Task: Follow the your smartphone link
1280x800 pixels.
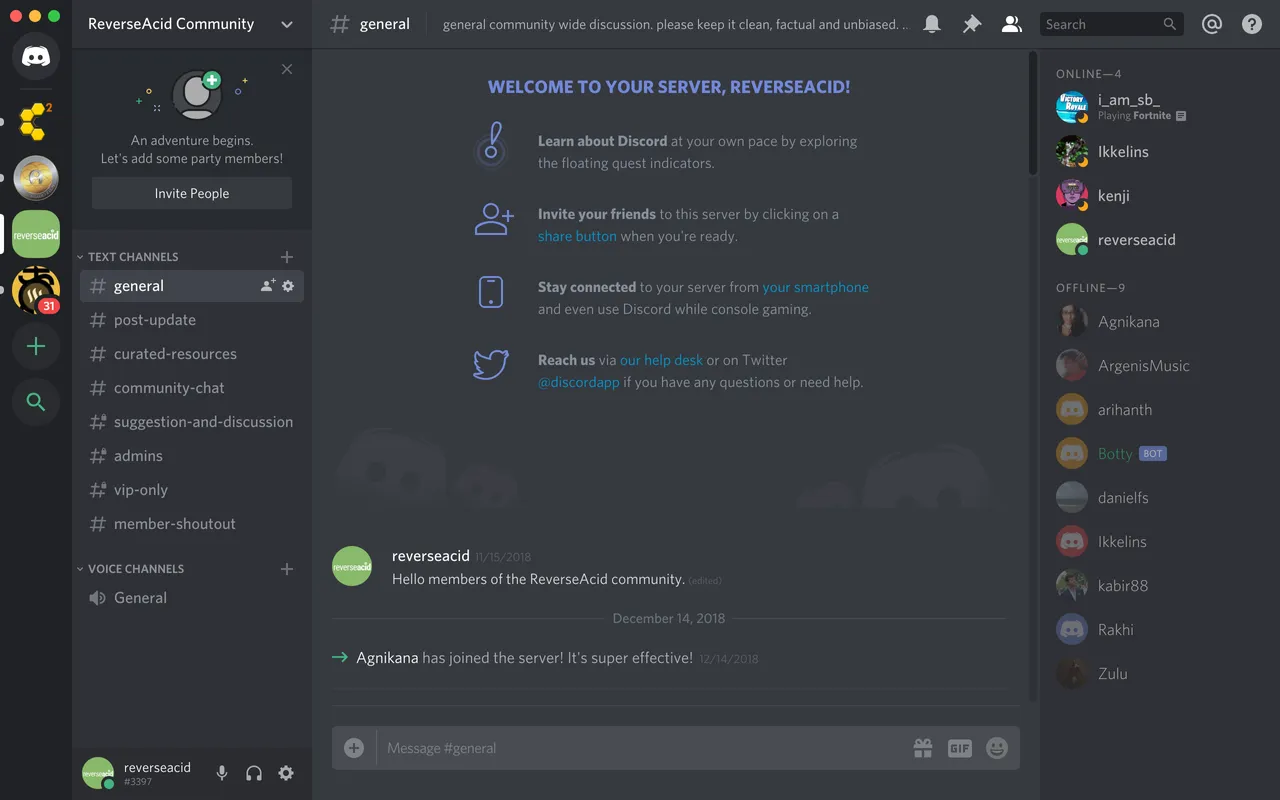Action: [815, 287]
